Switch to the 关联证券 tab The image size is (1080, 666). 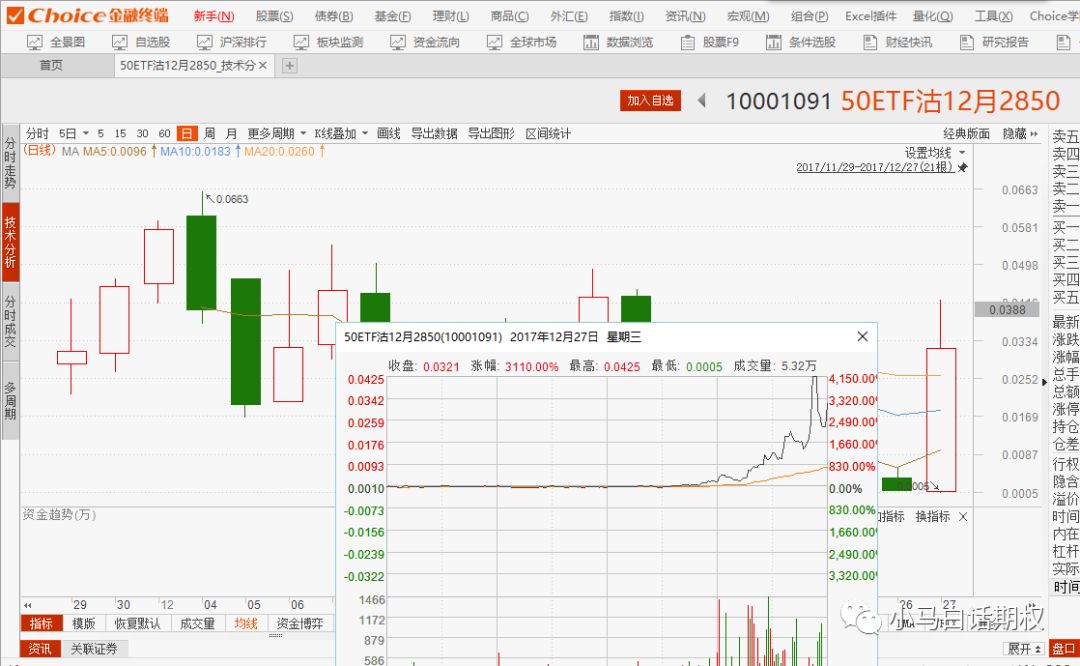[x=93, y=649]
